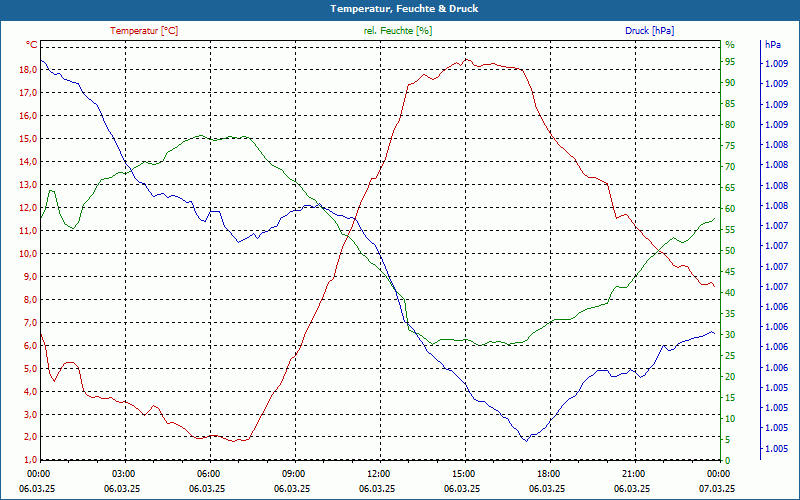Image resolution: width=800 pixels, height=500 pixels.
Task: Click the 25 humidity axis tick
Action: click(730, 355)
